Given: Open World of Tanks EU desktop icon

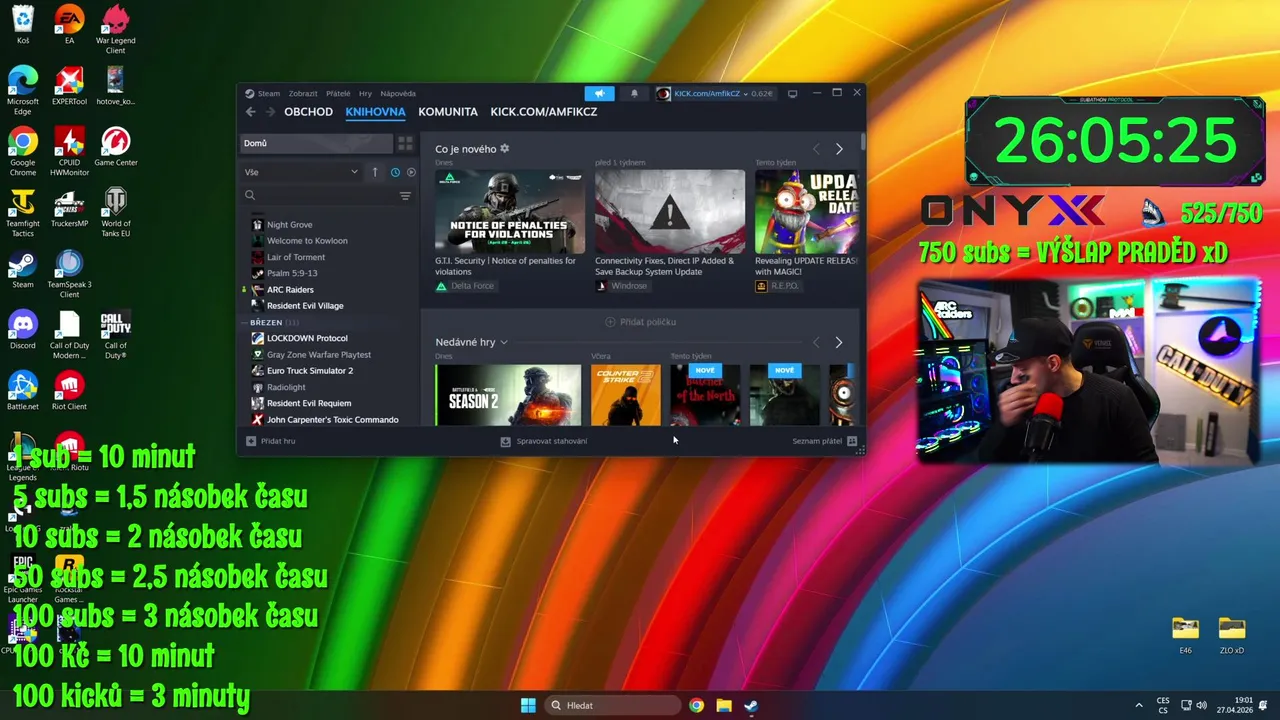Looking at the screenshot, I should coord(116,213).
